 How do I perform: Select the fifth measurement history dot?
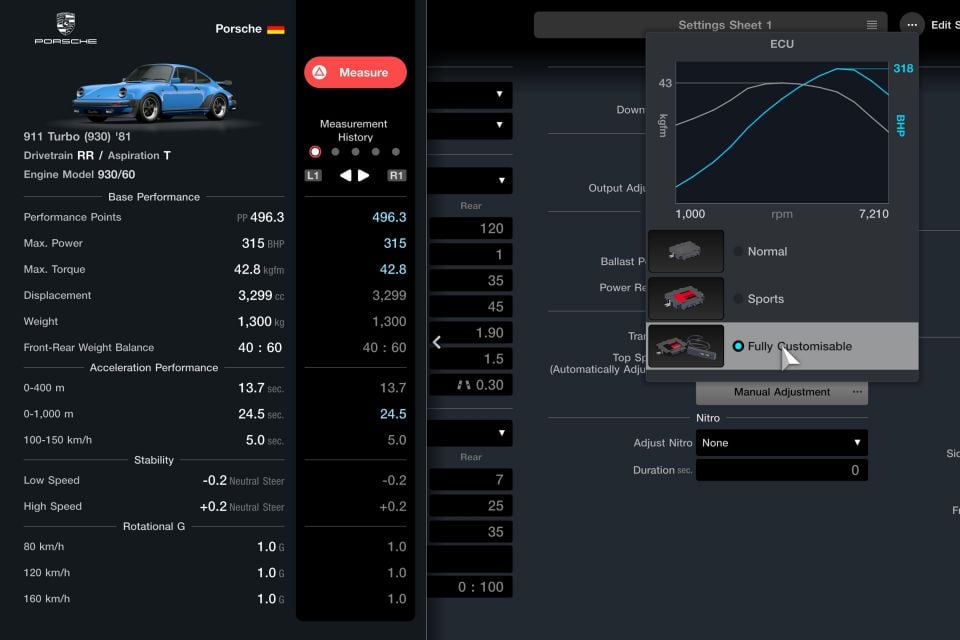coord(396,152)
